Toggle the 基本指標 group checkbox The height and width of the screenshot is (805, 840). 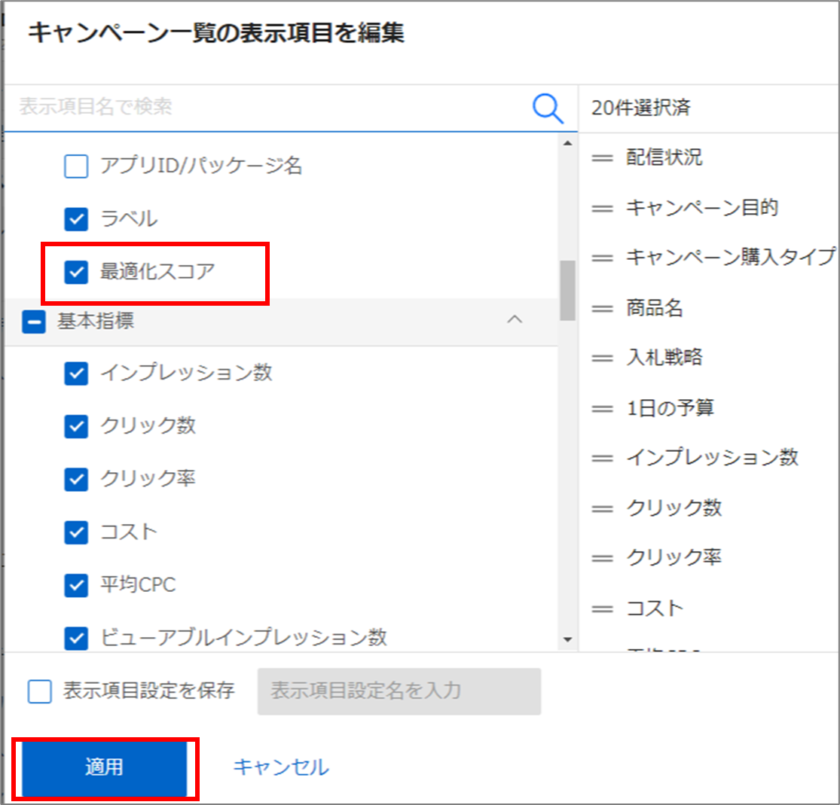coord(34,321)
